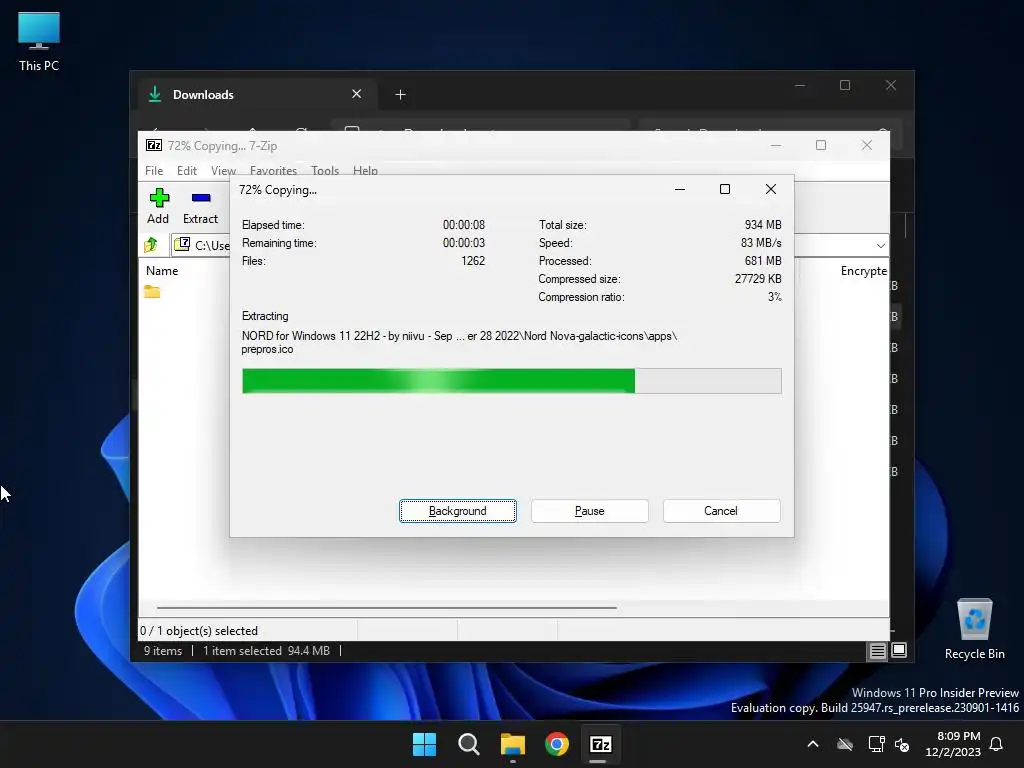Click the '83 MB/s' speed value

(761, 243)
